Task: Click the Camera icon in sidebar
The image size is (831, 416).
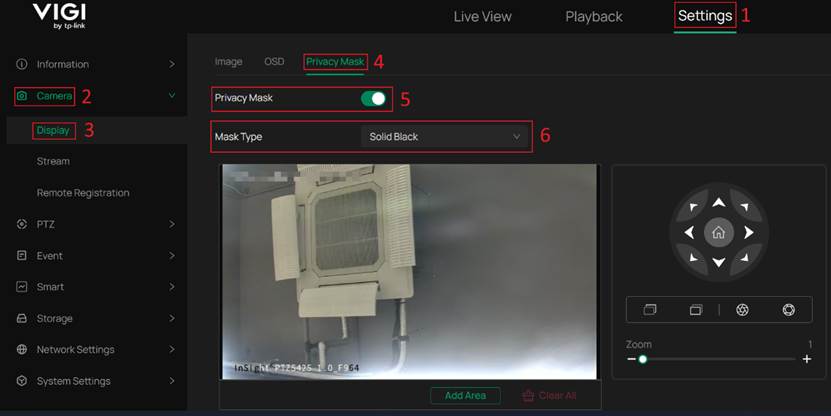Action: pyautogui.click(x=22, y=96)
